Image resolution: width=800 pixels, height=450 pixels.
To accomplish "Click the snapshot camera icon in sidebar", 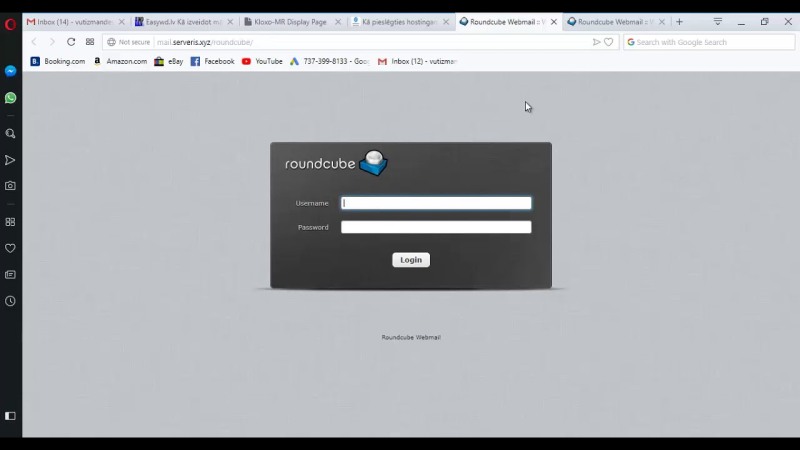I will pyautogui.click(x=10, y=186).
